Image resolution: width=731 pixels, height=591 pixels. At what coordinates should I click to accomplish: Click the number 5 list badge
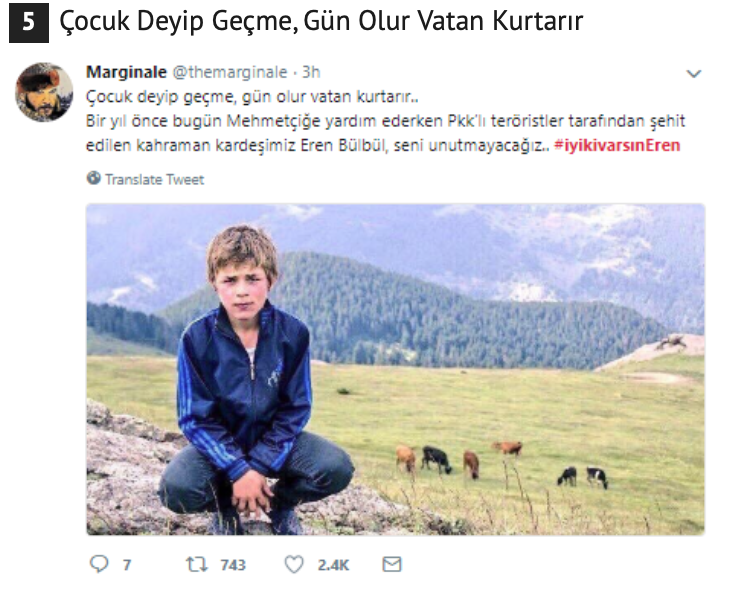[x=29, y=21]
